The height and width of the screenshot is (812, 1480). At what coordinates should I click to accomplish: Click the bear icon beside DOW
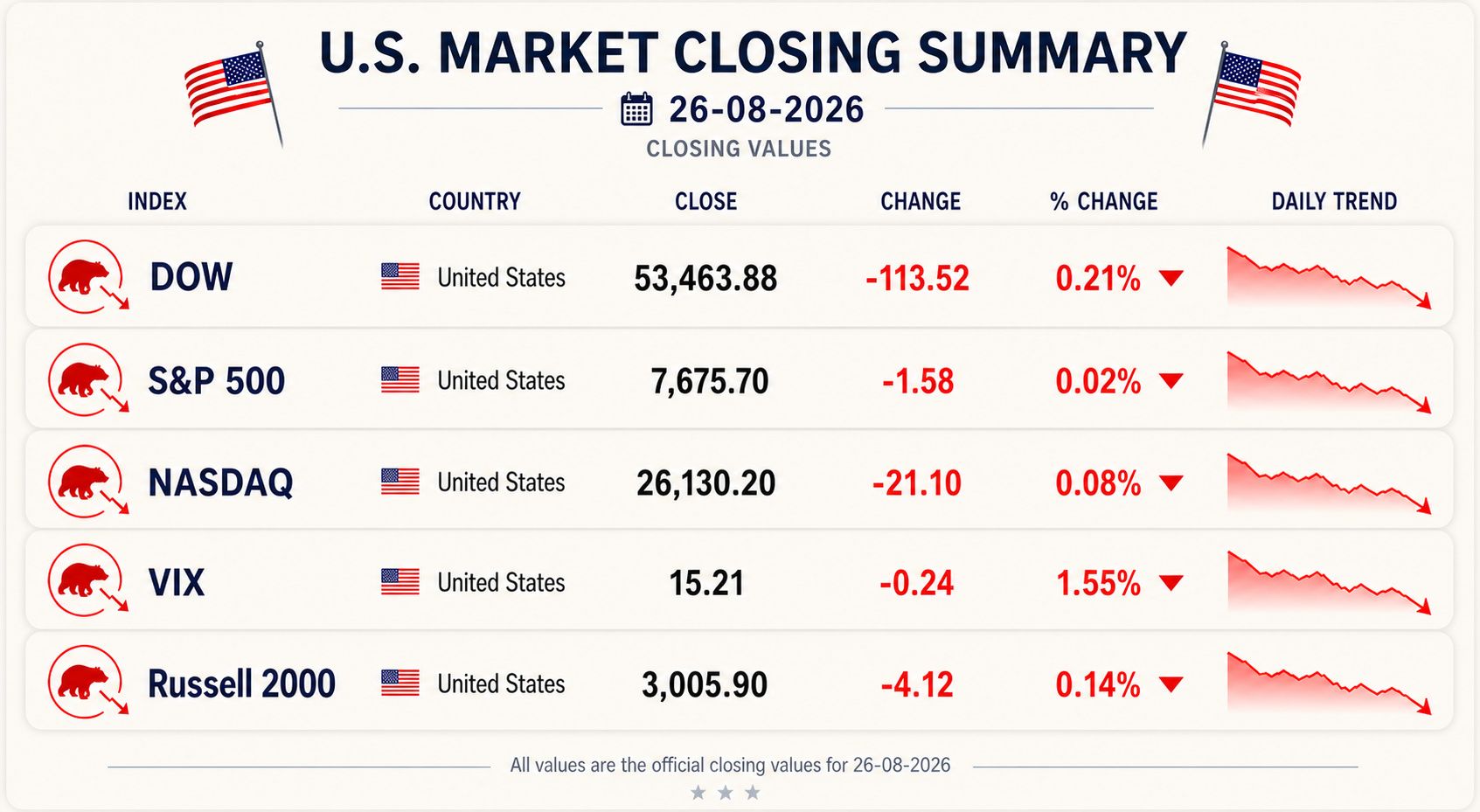pos(87,276)
